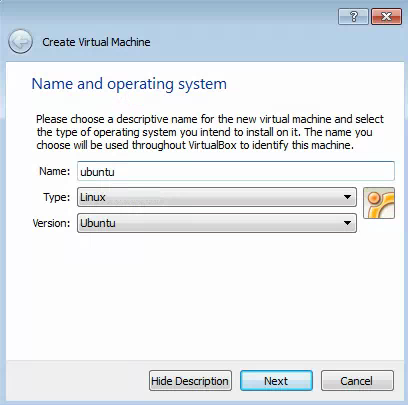Click the 'Name and operating system' heading
The image size is (408, 405).
[129, 84]
